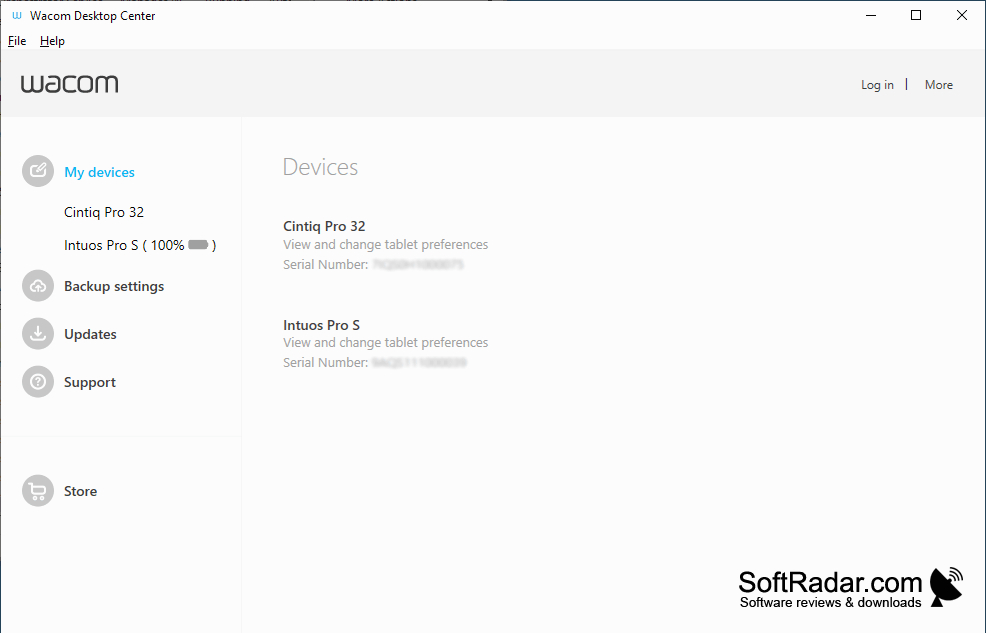Click the My devices pen-tablet icon
Image resolution: width=986 pixels, height=633 pixels.
(x=38, y=171)
